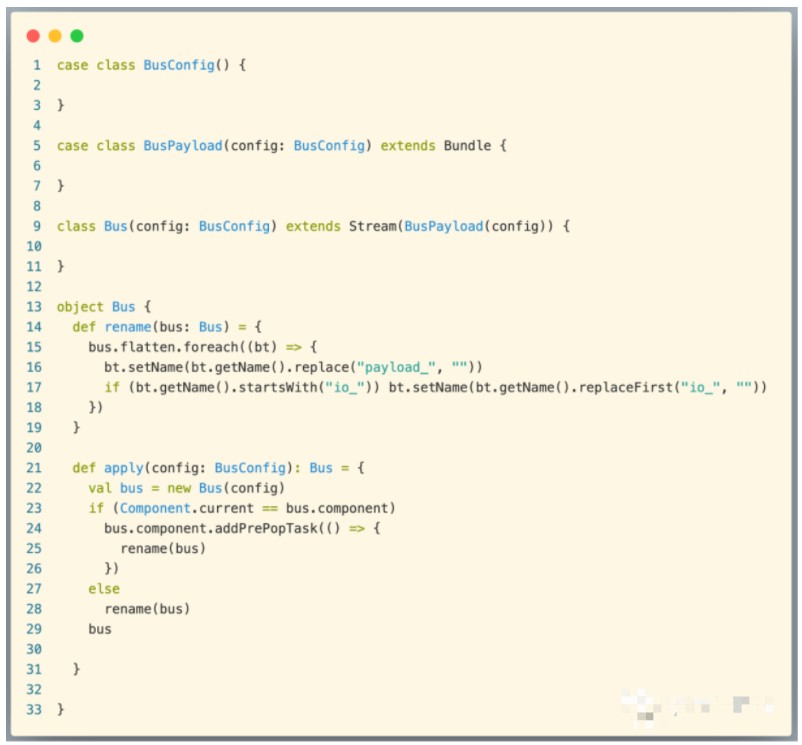
Task: Click Component on line 23
Action: pyautogui.click(x=155, y=508)
